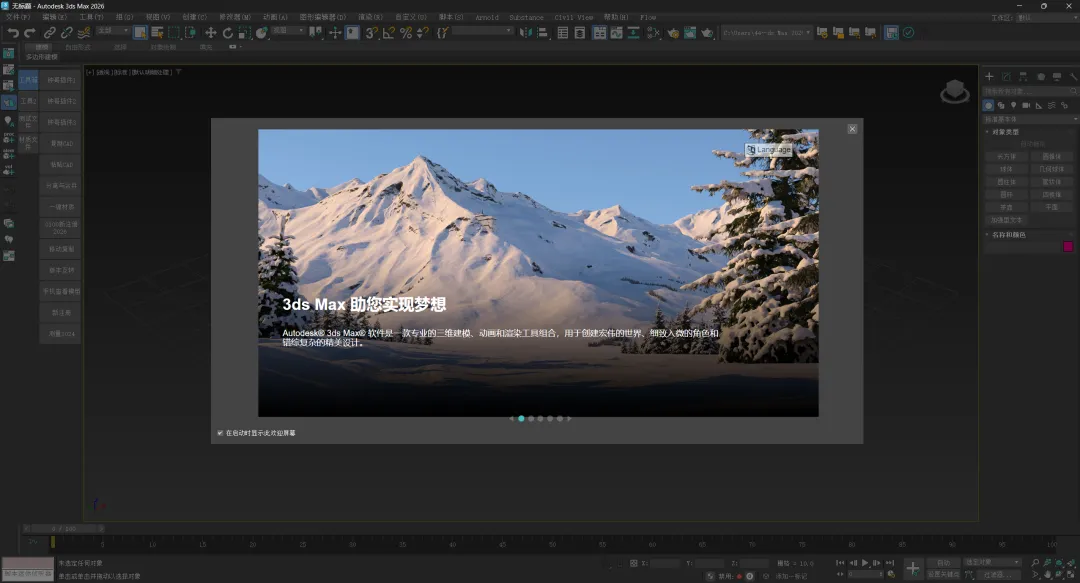Click the Select and Place tool icon
Screen dimensions: 1080x583
point(262,32)
